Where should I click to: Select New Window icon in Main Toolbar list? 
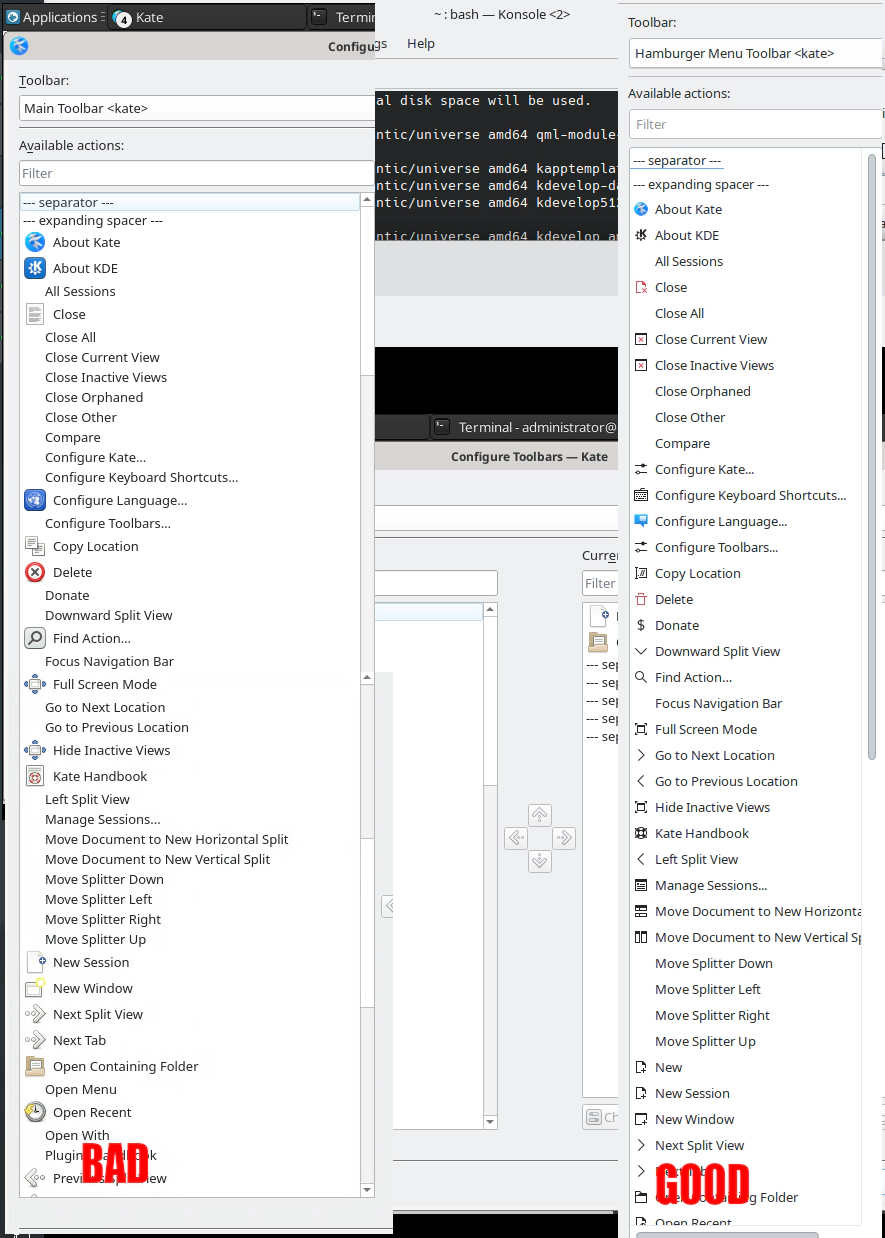click(35, 988)
